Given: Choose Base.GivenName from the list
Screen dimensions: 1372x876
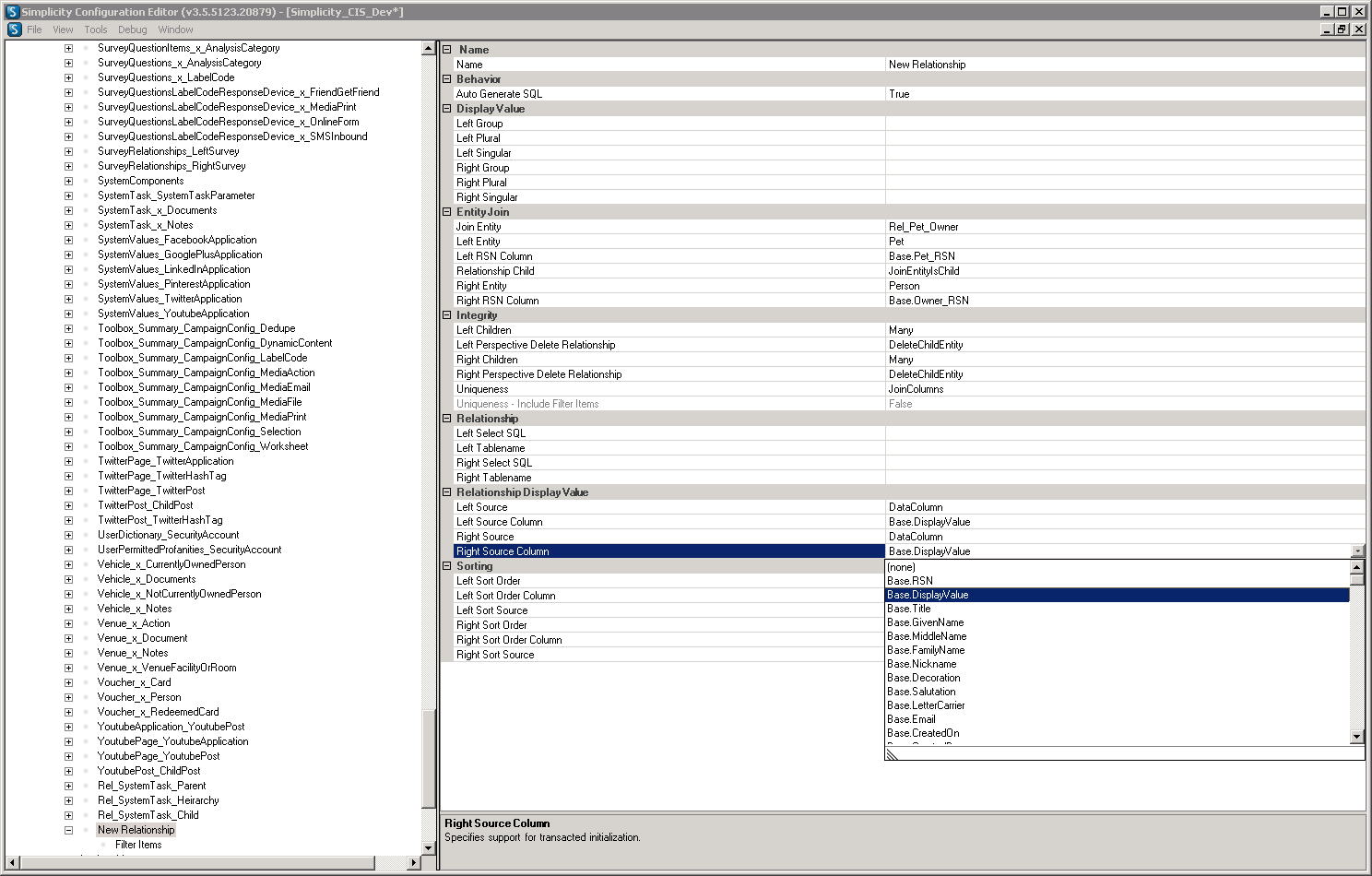Looking at the screenshot, I should [x=1117, y=622].
